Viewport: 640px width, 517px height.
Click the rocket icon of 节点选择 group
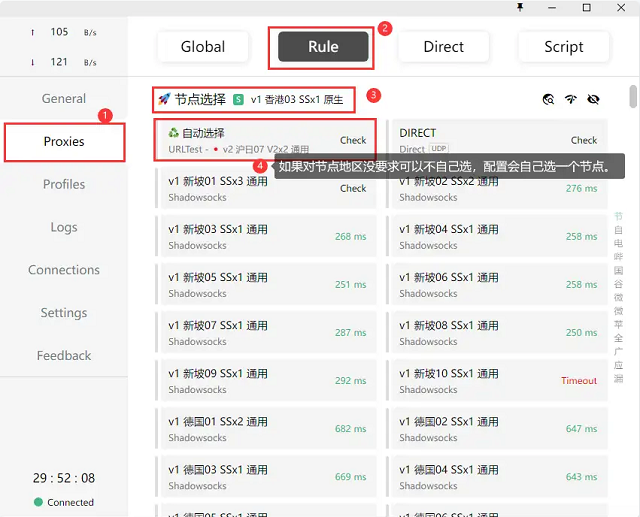pos(164,99)
